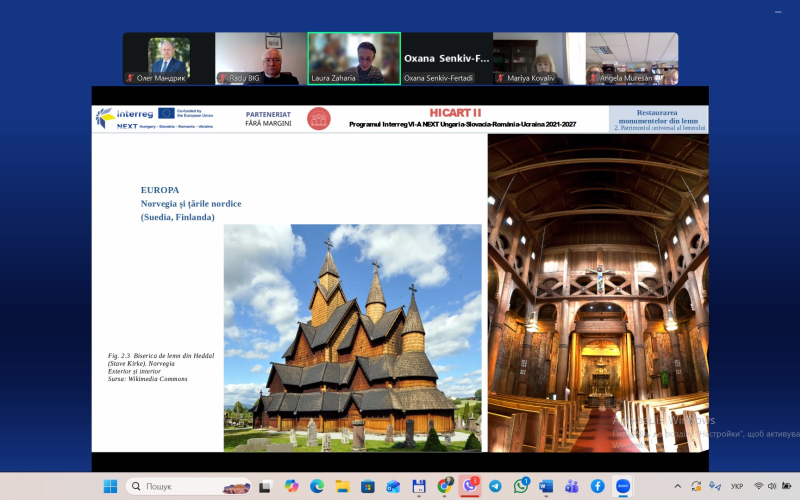800x500 pixels.
Task: Expand hidden system tray icons
Action: pyautogui.click(x=678, y=486)
